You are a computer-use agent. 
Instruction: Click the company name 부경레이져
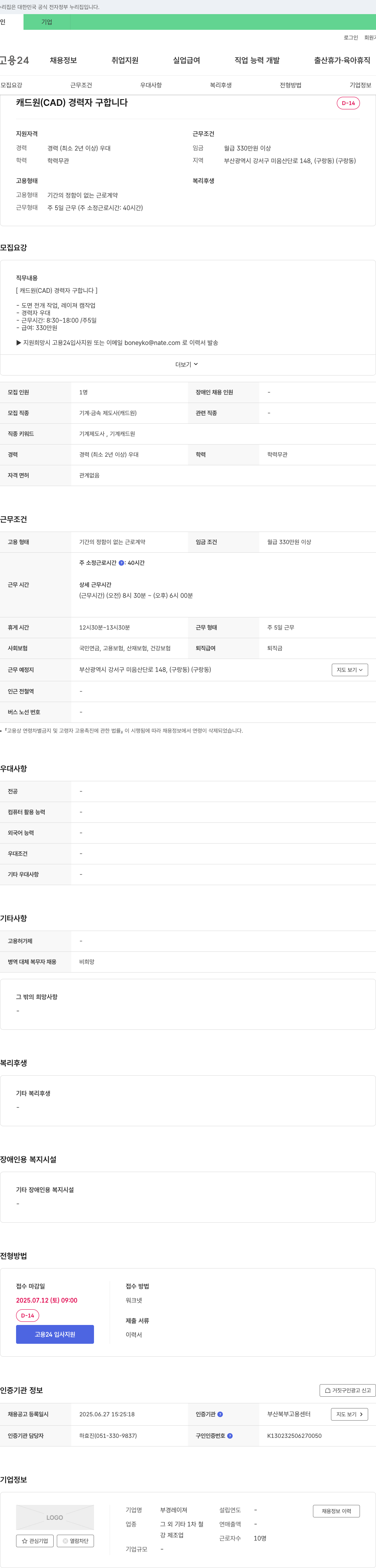click(x=174, y=1510)
